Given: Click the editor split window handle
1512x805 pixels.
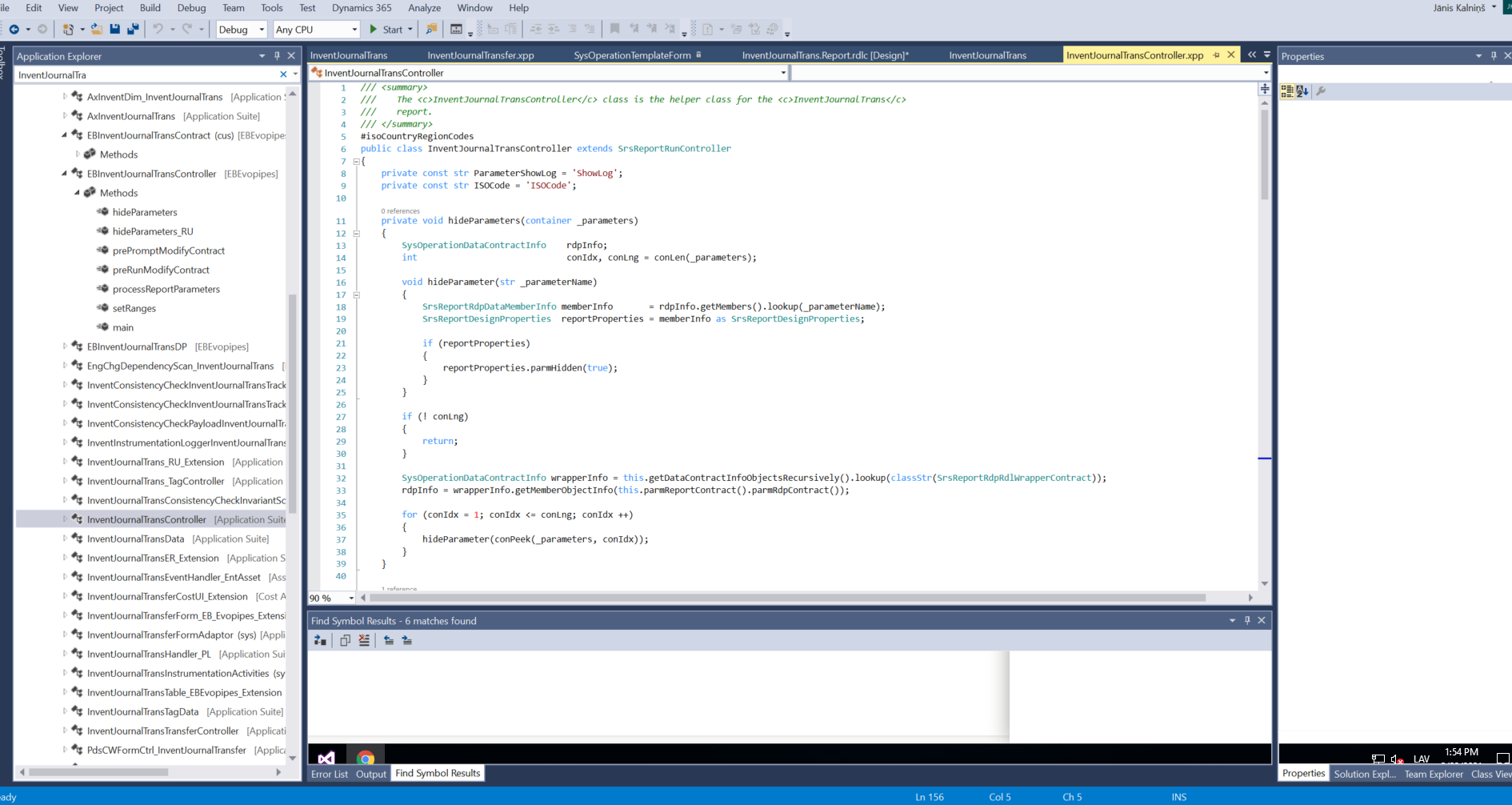Looking at the screenshot, I should pos(1265,89).
